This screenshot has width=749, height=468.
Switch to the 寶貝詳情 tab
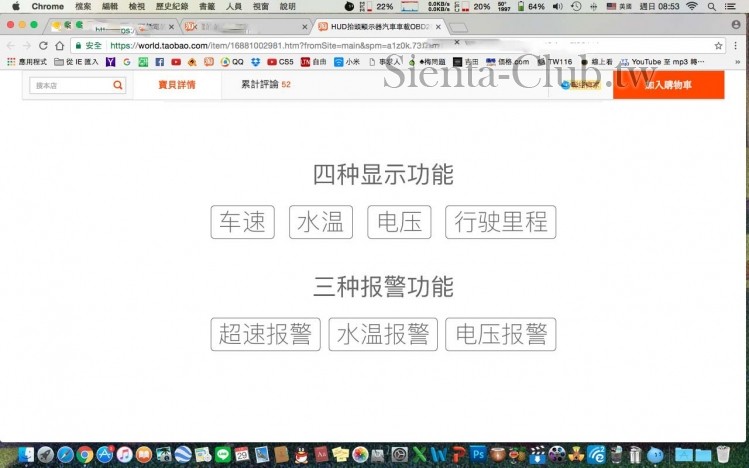[x=177, y=85]
